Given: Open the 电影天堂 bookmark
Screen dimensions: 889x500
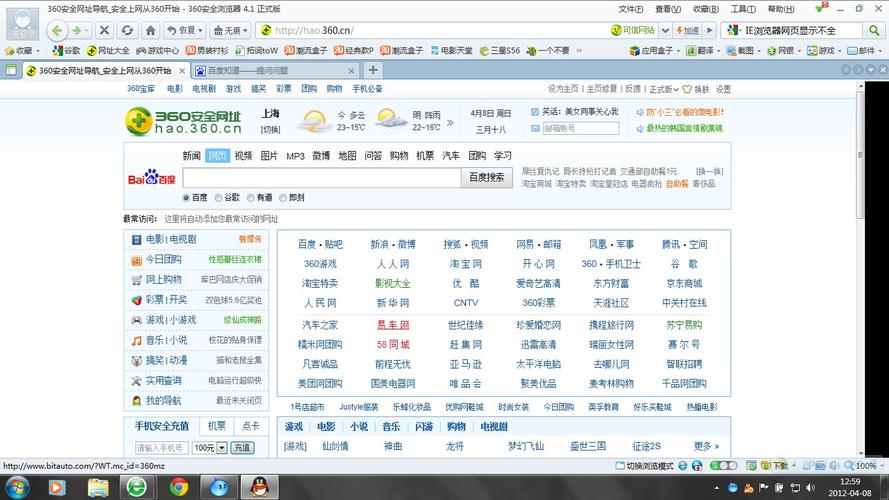Looking at the screenshot, I should pyautogui.click(x=451, y=50).
